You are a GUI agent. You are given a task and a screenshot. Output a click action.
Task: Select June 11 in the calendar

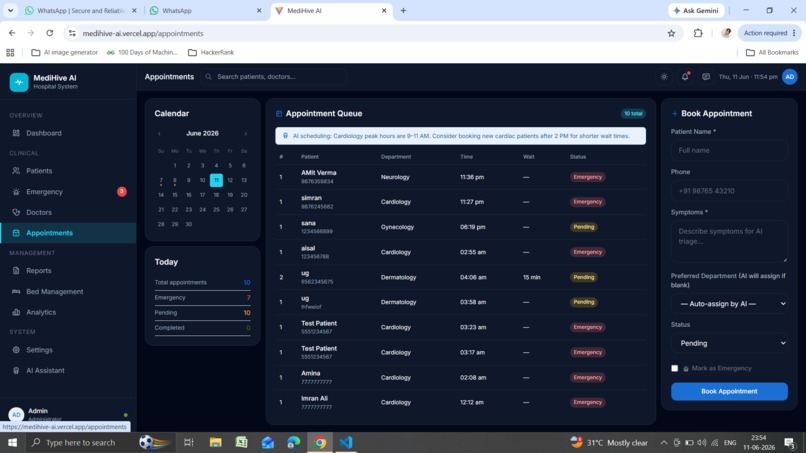click(x=216, y=180)
